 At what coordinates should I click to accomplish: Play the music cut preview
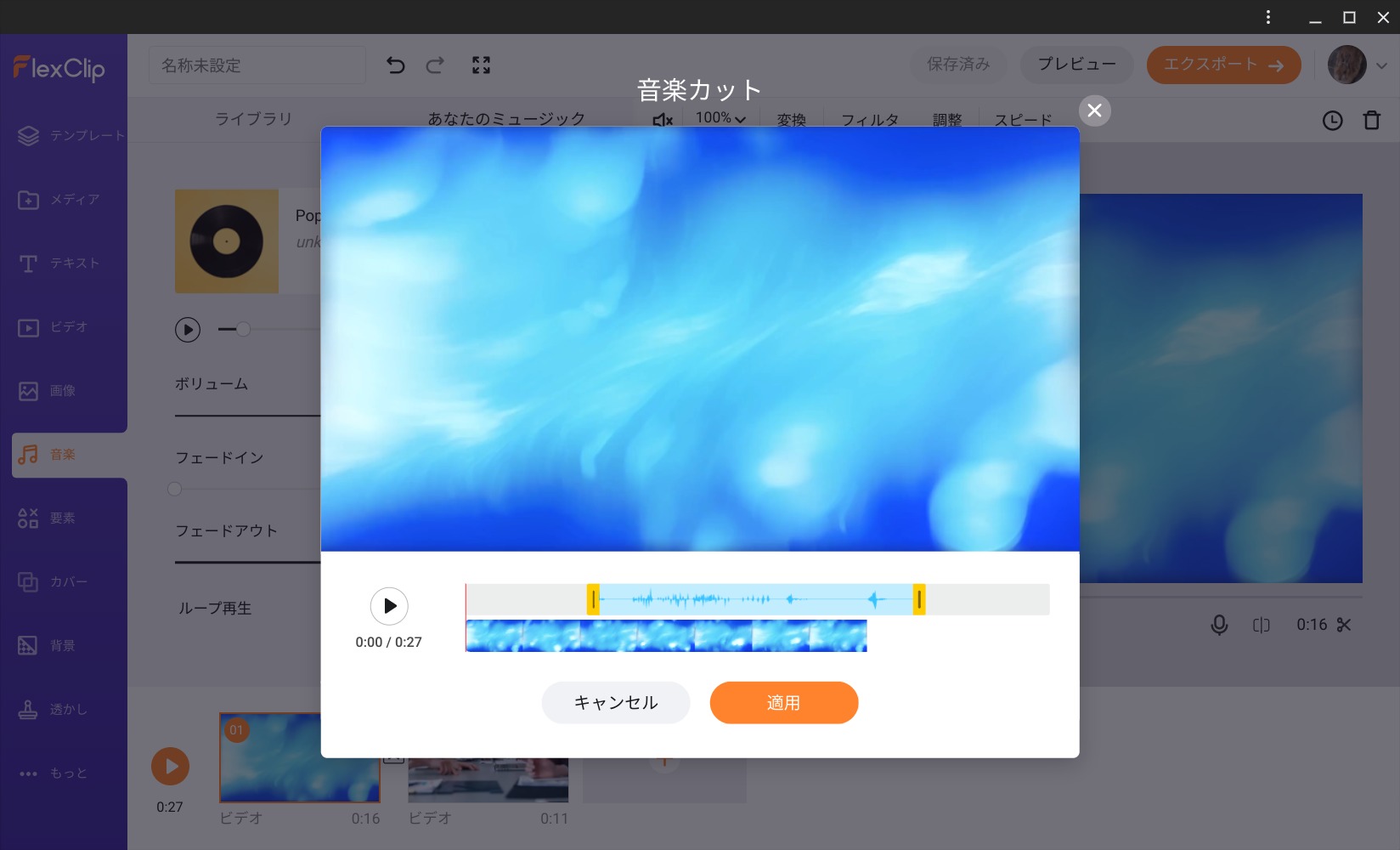click(x=389, y=606)
